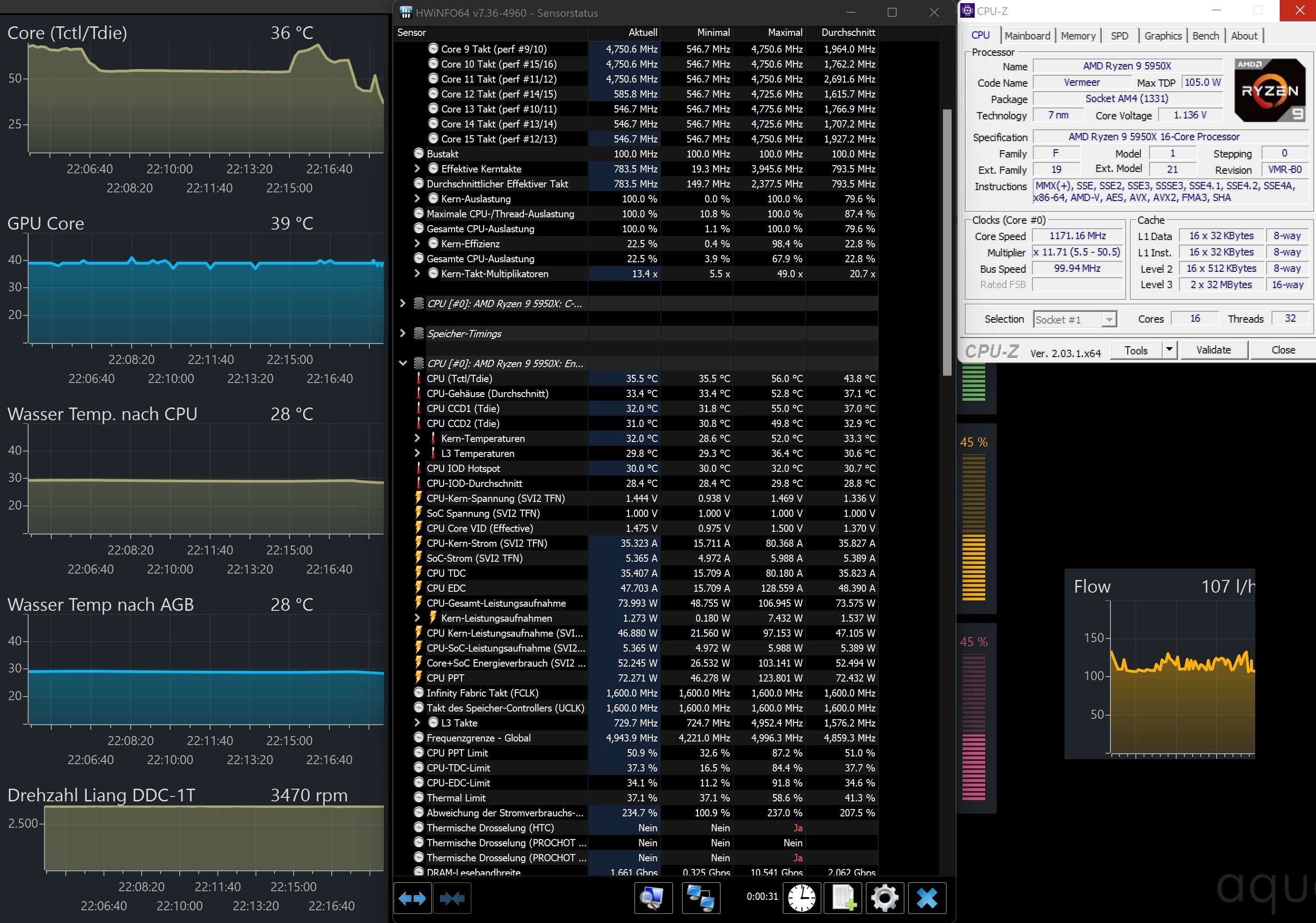Click the lightning icon beside CPU PPT row
Screen dimensions: 1316x923
pos(419,678)
